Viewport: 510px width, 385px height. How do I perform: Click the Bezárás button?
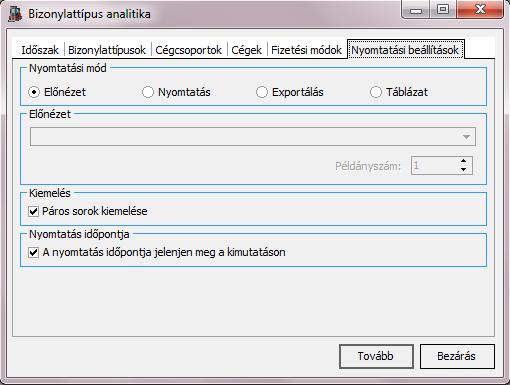[x=457, y=356]
